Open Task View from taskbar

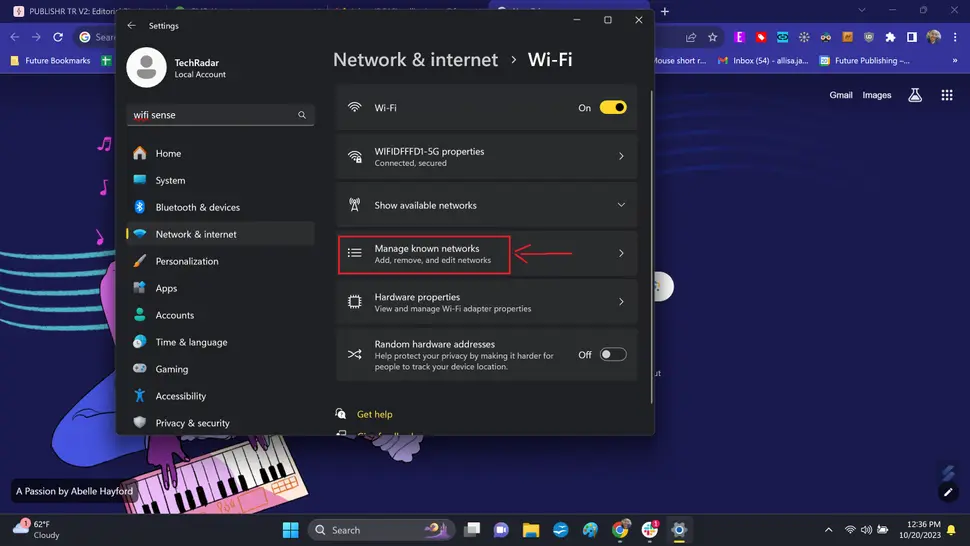pos(472,530)
